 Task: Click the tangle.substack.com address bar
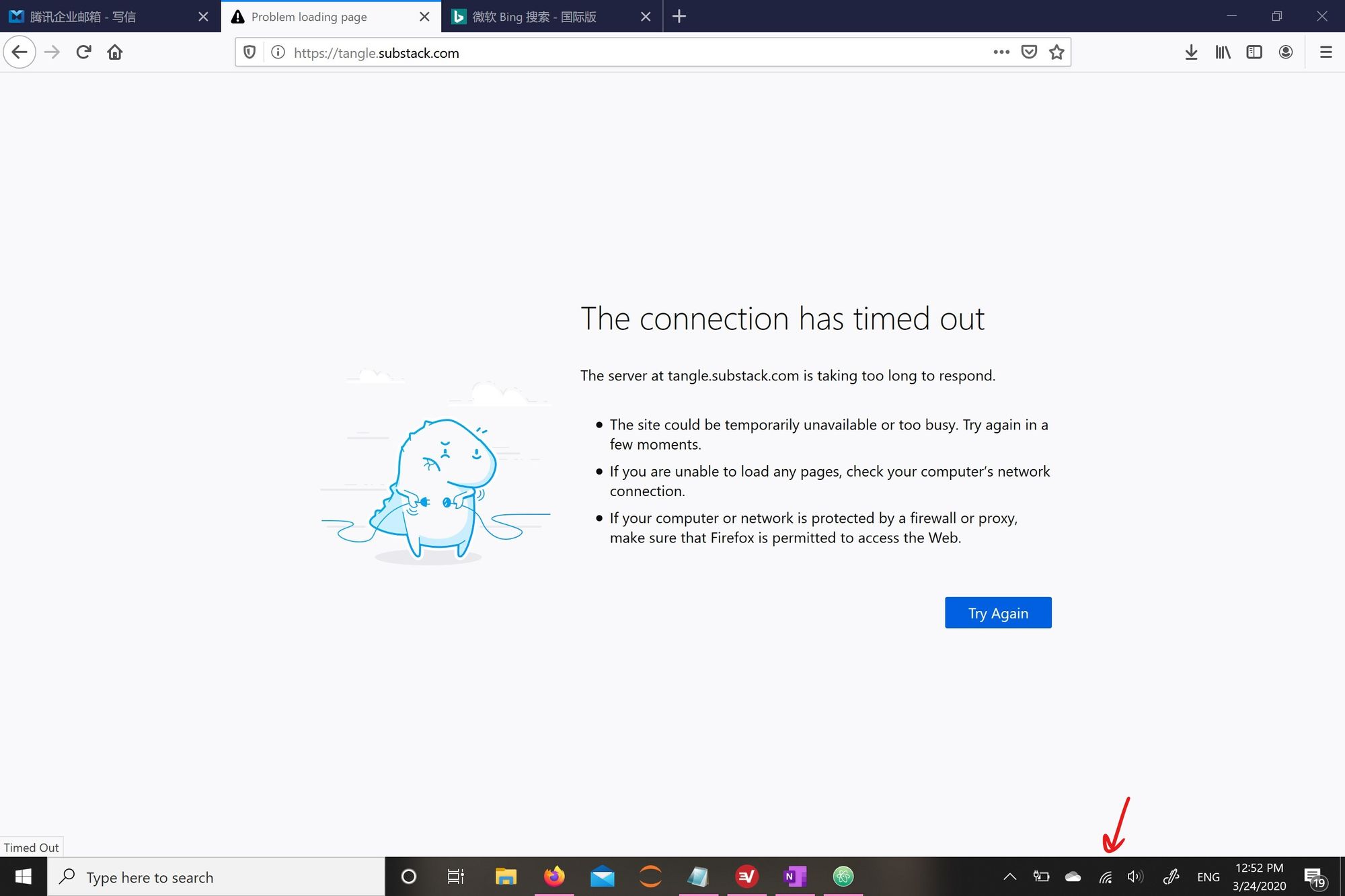605,52
